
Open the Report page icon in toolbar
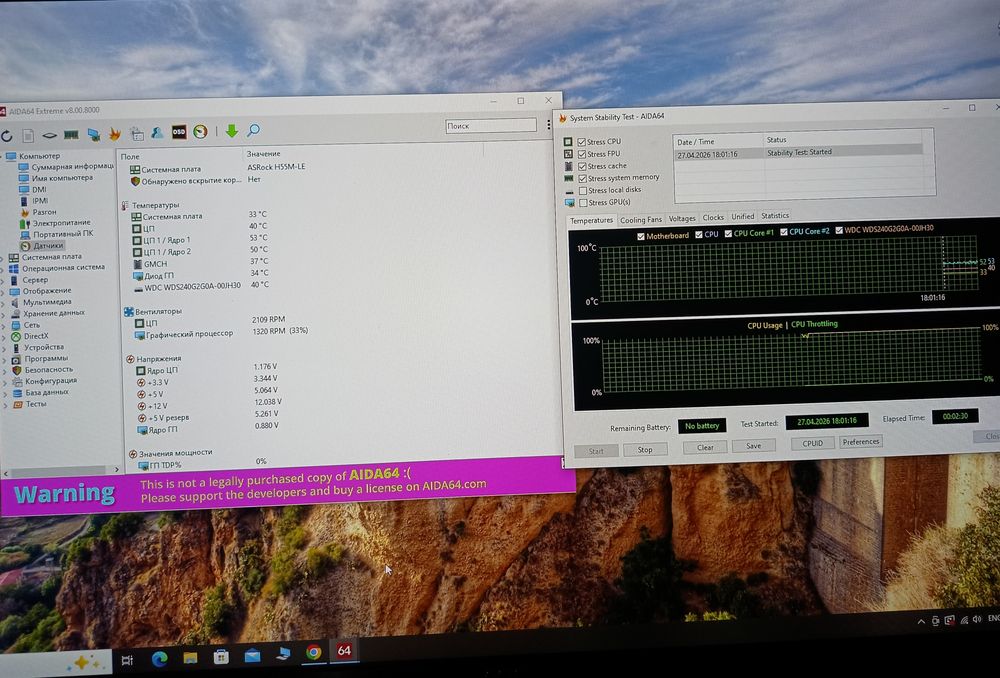(28, 135)
